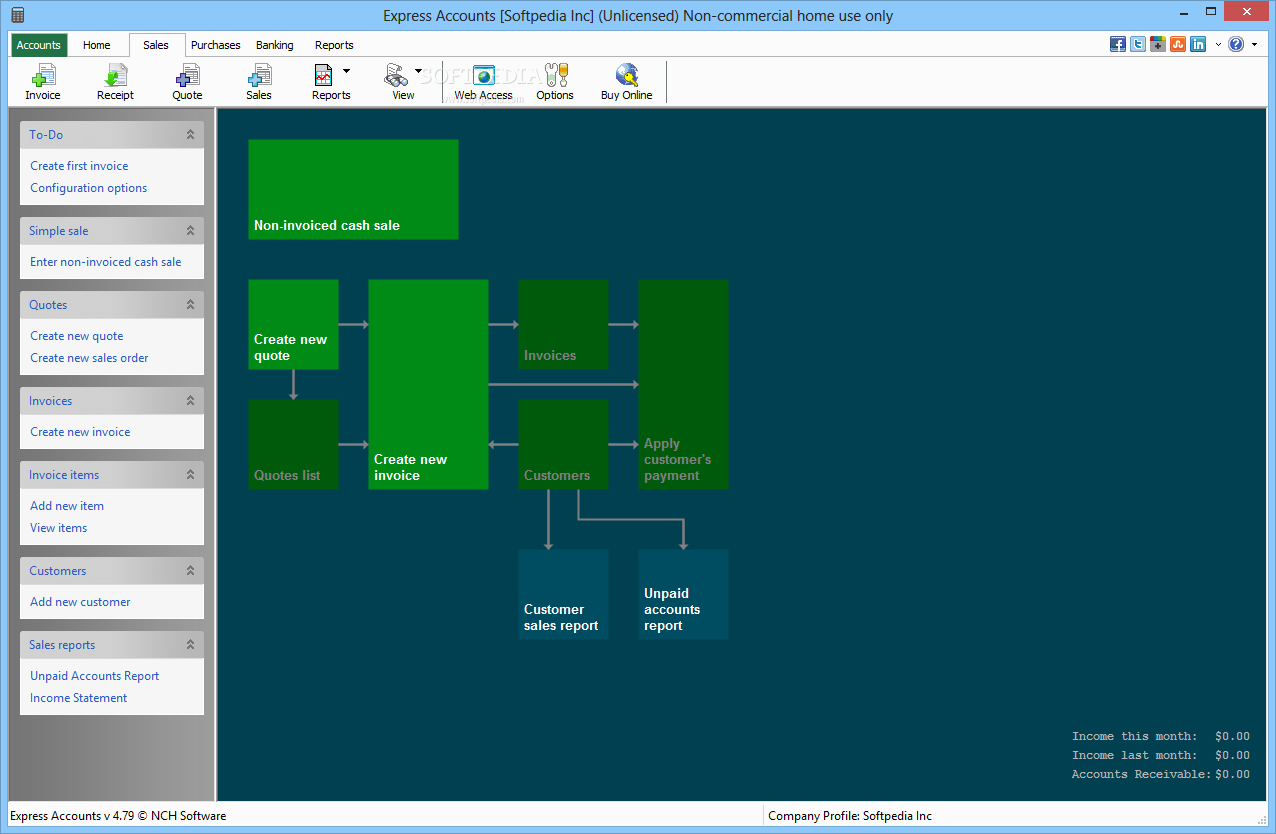
Task: Click Apply customer's payment tile
Action: click(683, 384)
